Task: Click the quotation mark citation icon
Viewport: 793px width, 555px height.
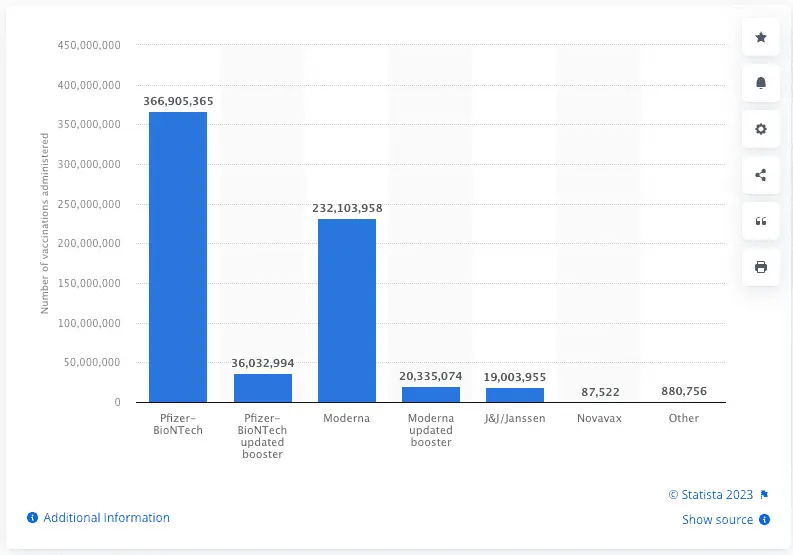Action: 761,221
